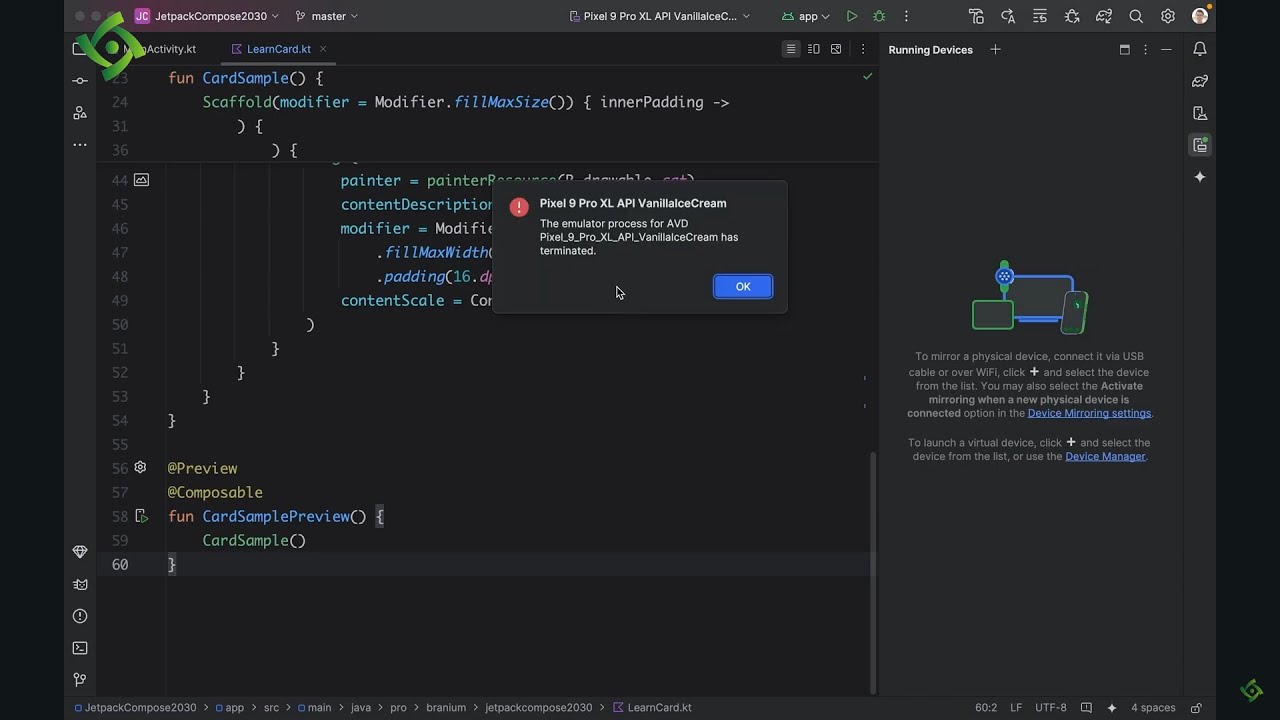Click the Code With Me toolbar icon
Viewport: 1280px width, 720px height.
pos(976,16)
